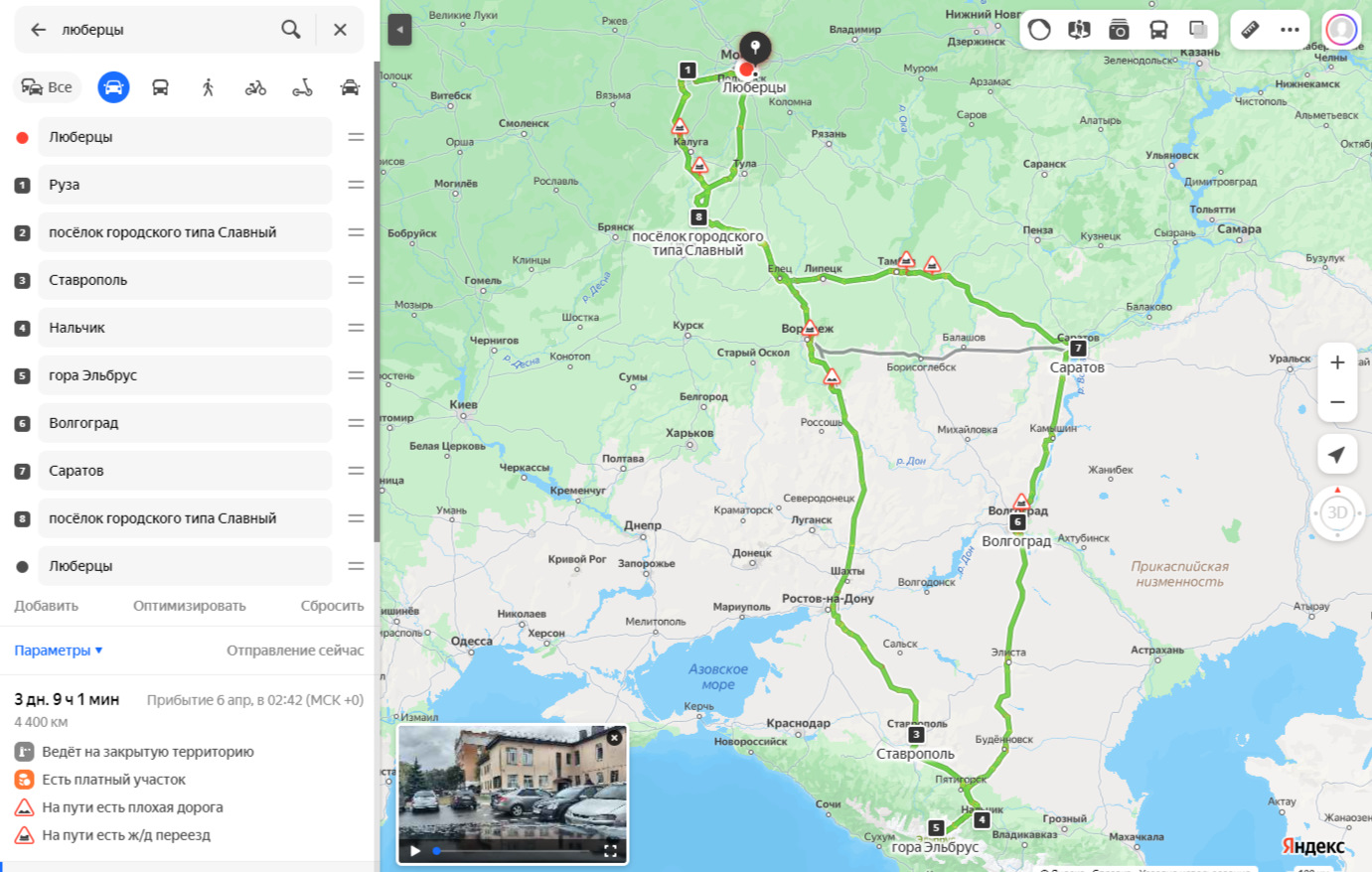
Task: Click drag handle beside Ставрополь
Action: 356,280
